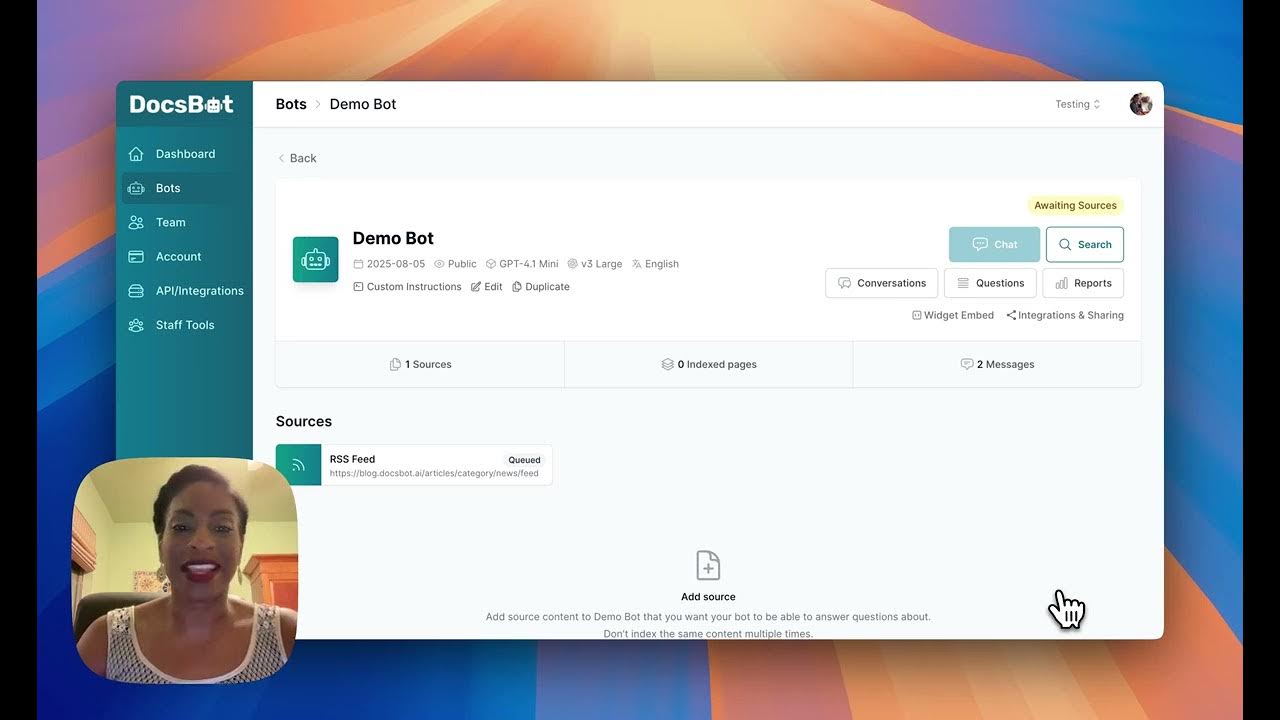Open the RSS Feed source card
Screen dimensions: 1280x720
pyautogui.click(x=414, y=465)
